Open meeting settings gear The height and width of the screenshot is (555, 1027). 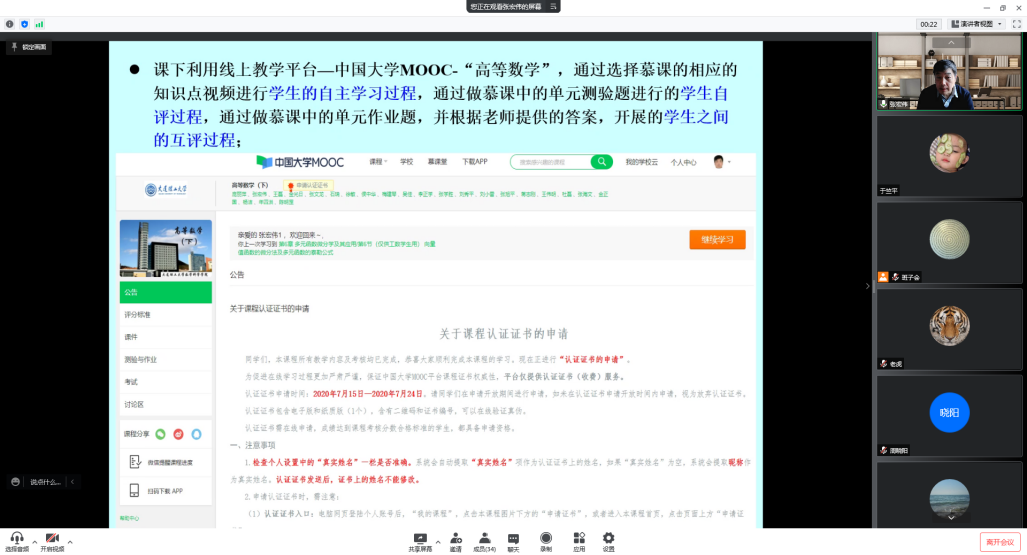(608, 543)
